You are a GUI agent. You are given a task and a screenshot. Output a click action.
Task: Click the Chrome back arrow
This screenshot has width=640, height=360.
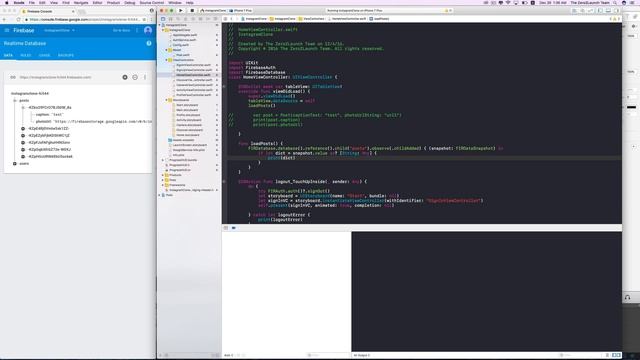4,19
